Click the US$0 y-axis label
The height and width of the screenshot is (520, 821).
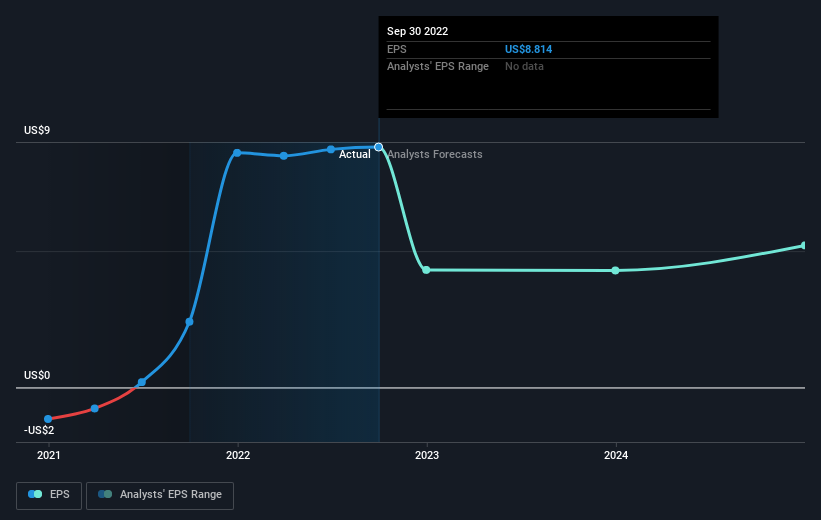pos(37,375)
